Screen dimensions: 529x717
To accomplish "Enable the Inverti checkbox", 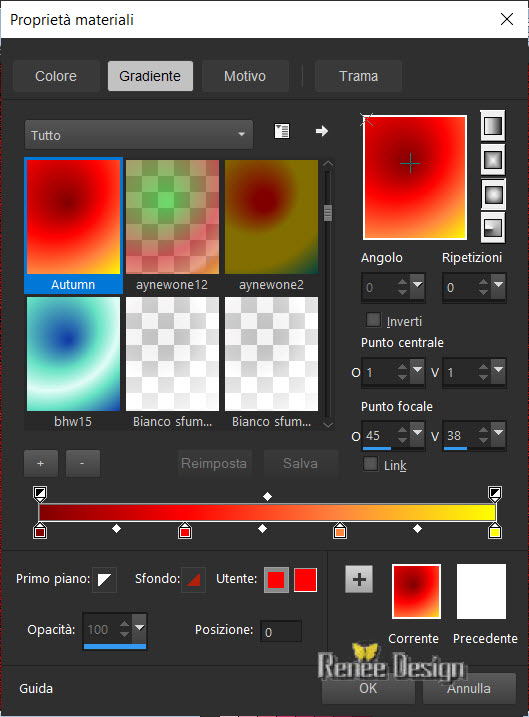I will click(373, 320).
